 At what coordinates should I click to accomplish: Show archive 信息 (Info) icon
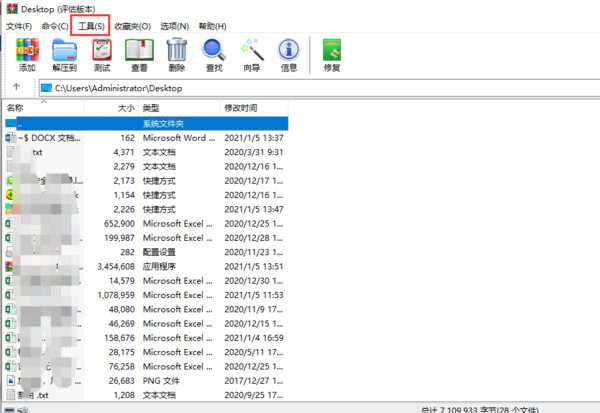289,54
